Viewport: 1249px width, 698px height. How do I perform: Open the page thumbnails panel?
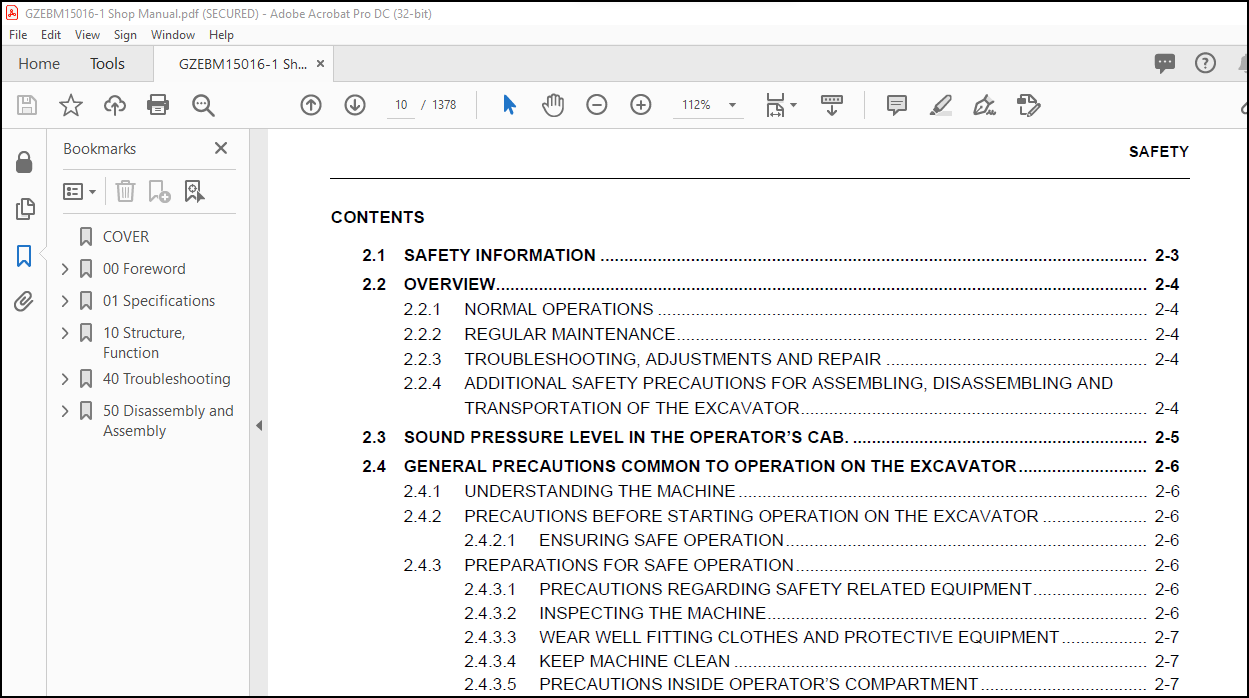click(x=24, y=209)
